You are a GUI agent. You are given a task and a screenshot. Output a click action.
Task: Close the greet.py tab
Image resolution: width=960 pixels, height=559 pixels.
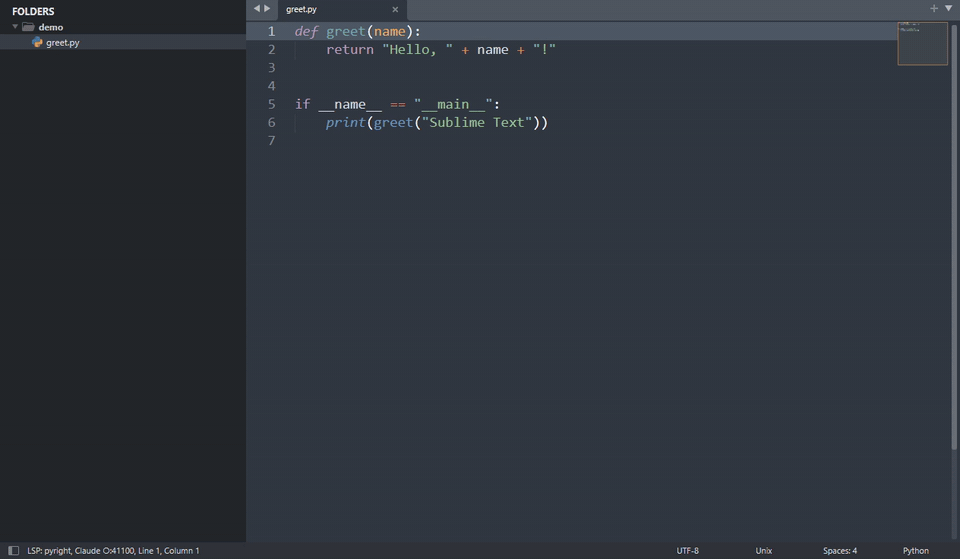click(395, 9)
